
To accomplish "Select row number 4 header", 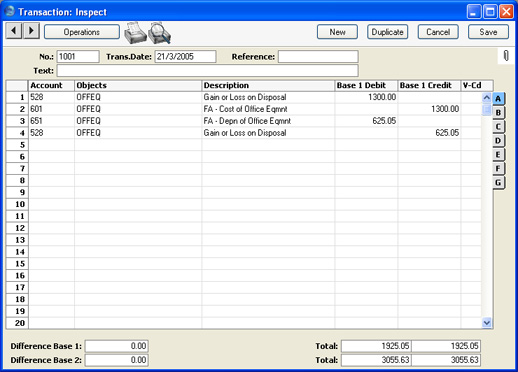I will click(17, 133).
